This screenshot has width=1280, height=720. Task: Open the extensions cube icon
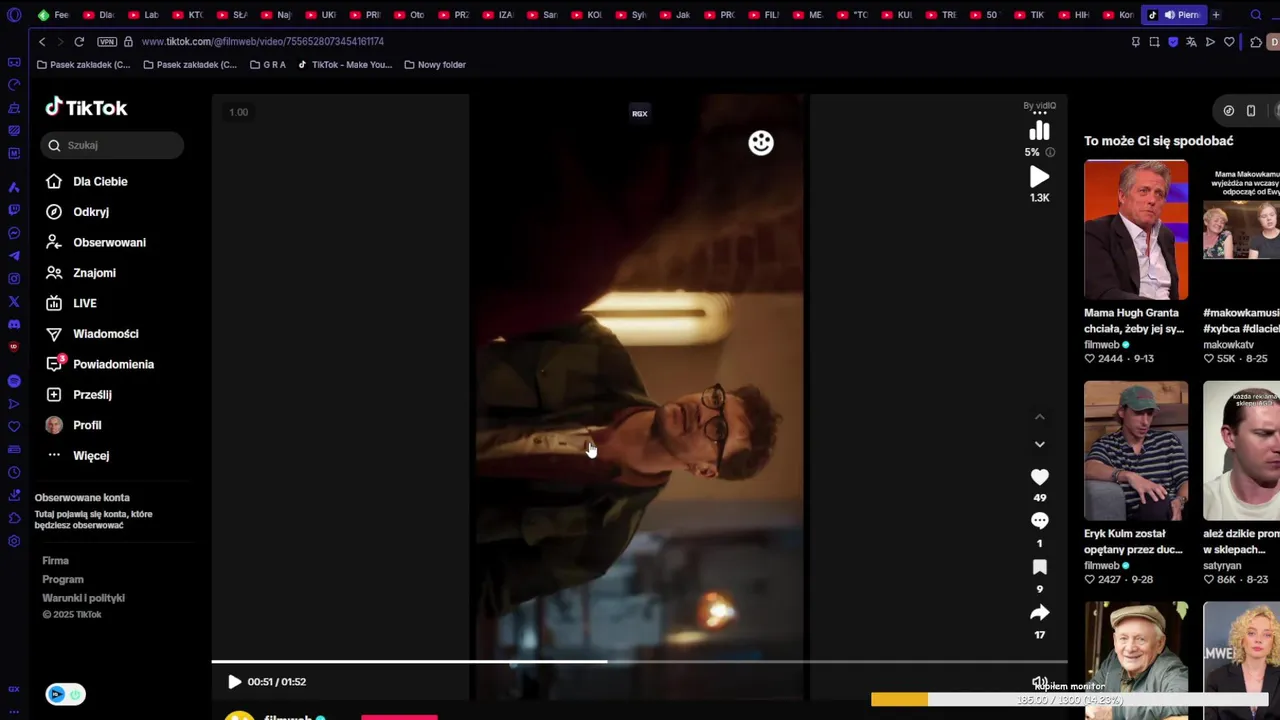point(1256,42)
